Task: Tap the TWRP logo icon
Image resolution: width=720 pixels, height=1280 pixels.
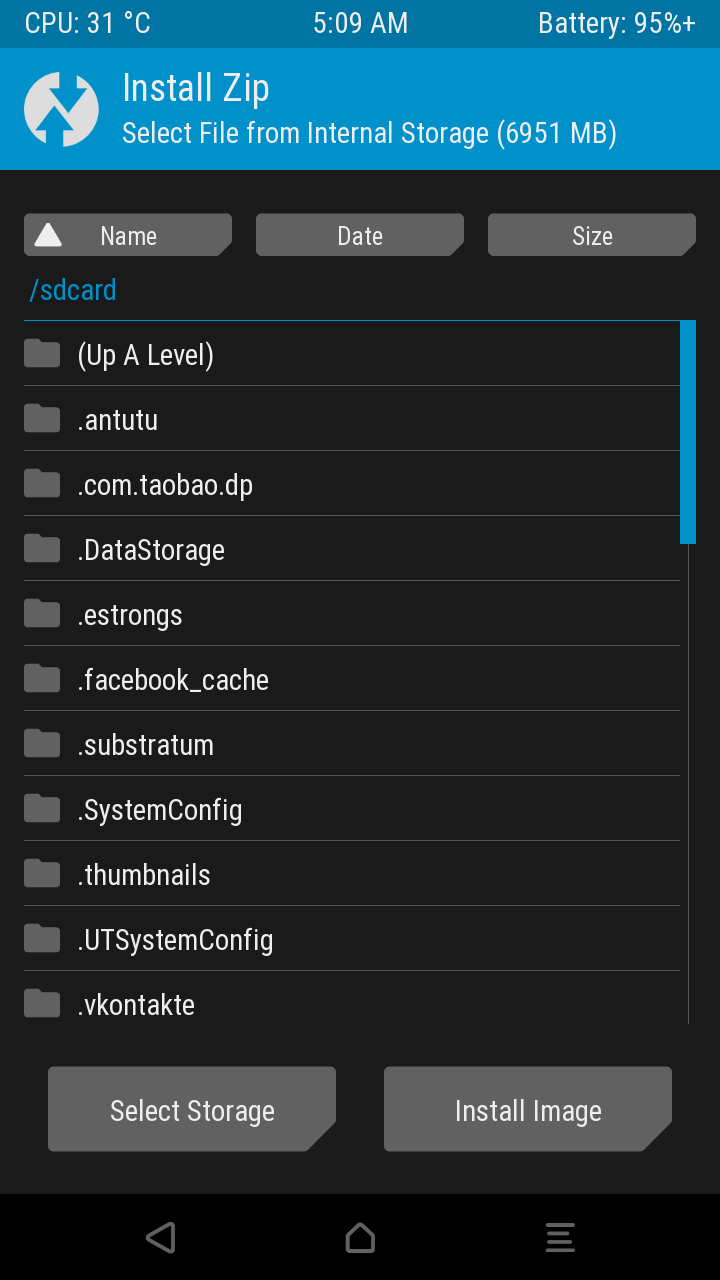Action: point(61,110)
